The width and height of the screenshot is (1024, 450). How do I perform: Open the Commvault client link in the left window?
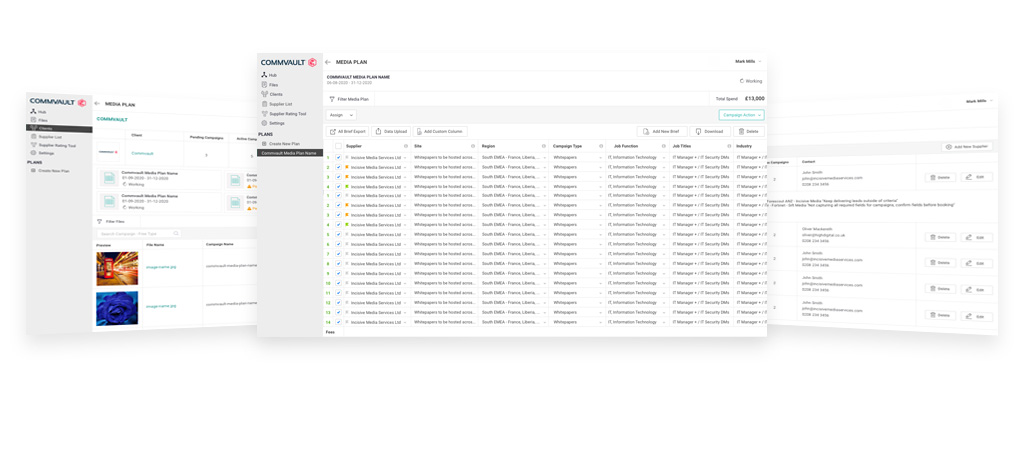click(x=142, y=153)
